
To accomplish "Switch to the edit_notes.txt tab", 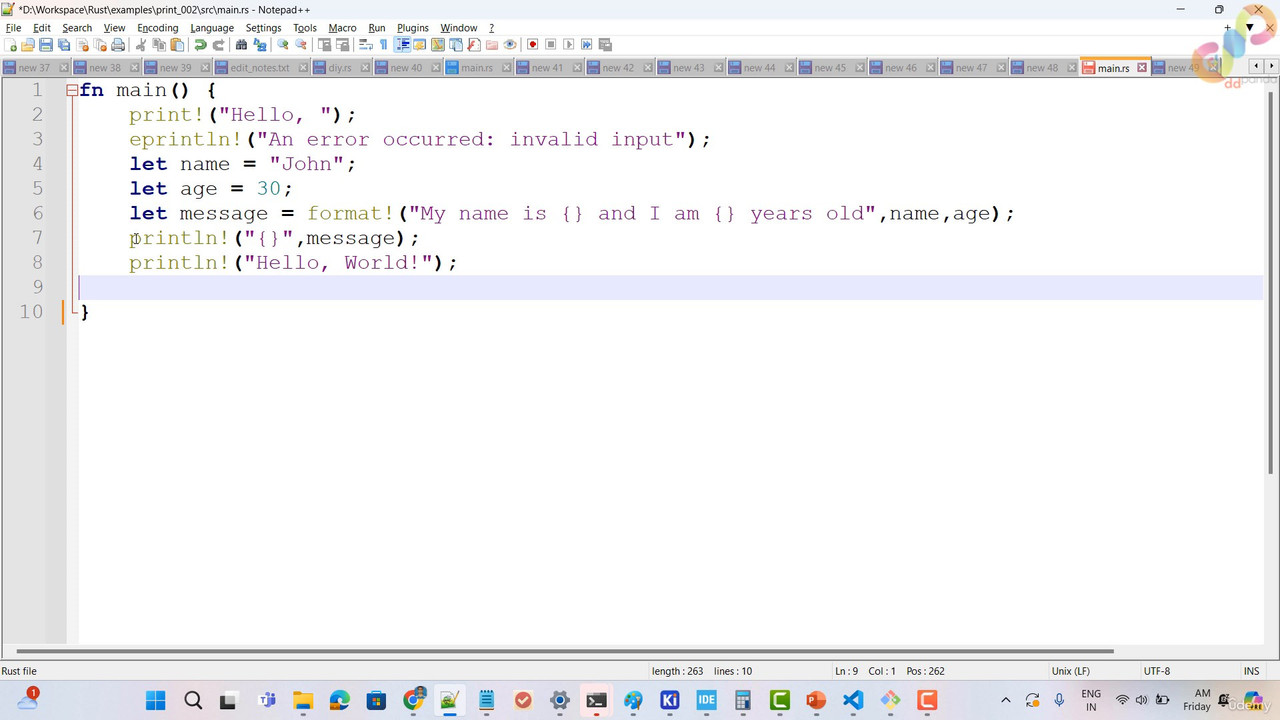I will pyautogui.click(x=254, y=68).
